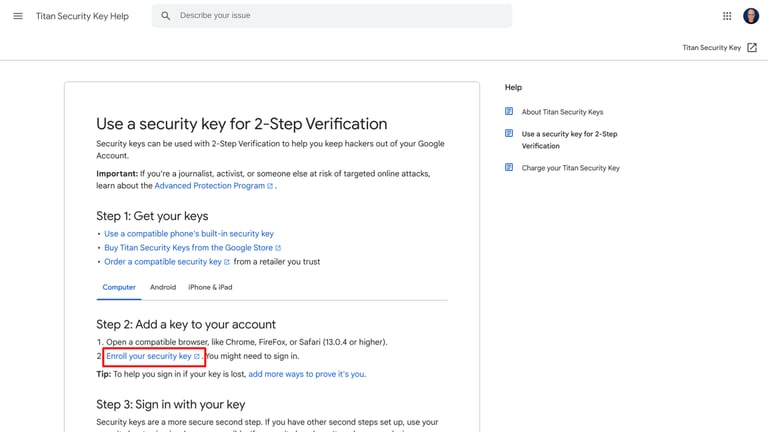Select the Computer tab
The width and height of the screenshot is (768, 432).
tap(119, 287)
